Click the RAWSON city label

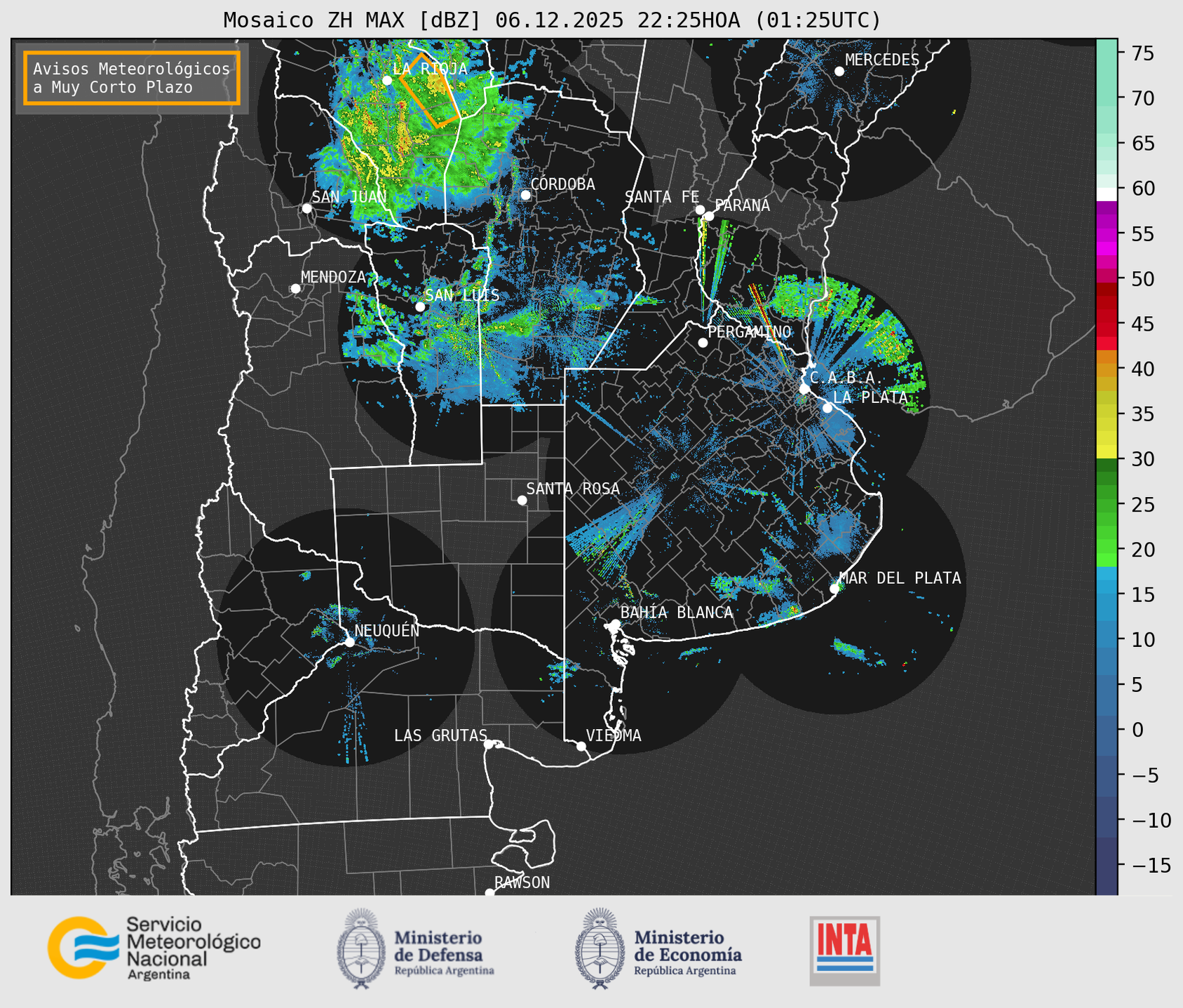point(522,883)
